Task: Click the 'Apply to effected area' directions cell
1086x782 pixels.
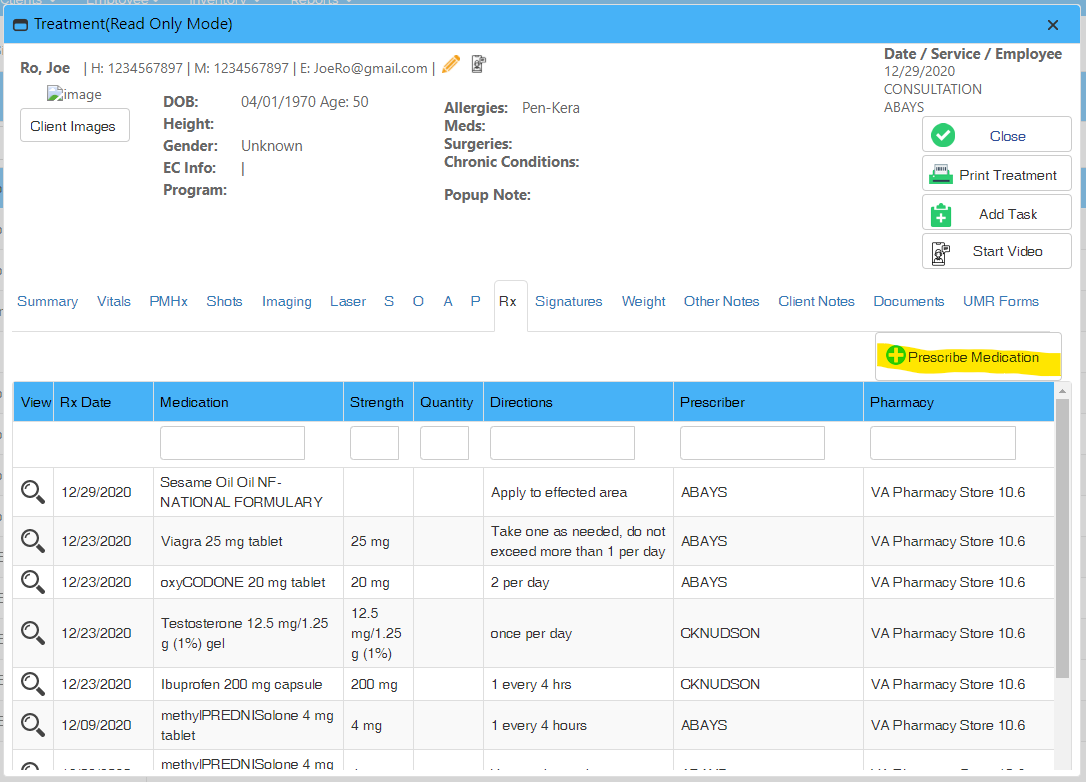Action: (x=578, y=492)
